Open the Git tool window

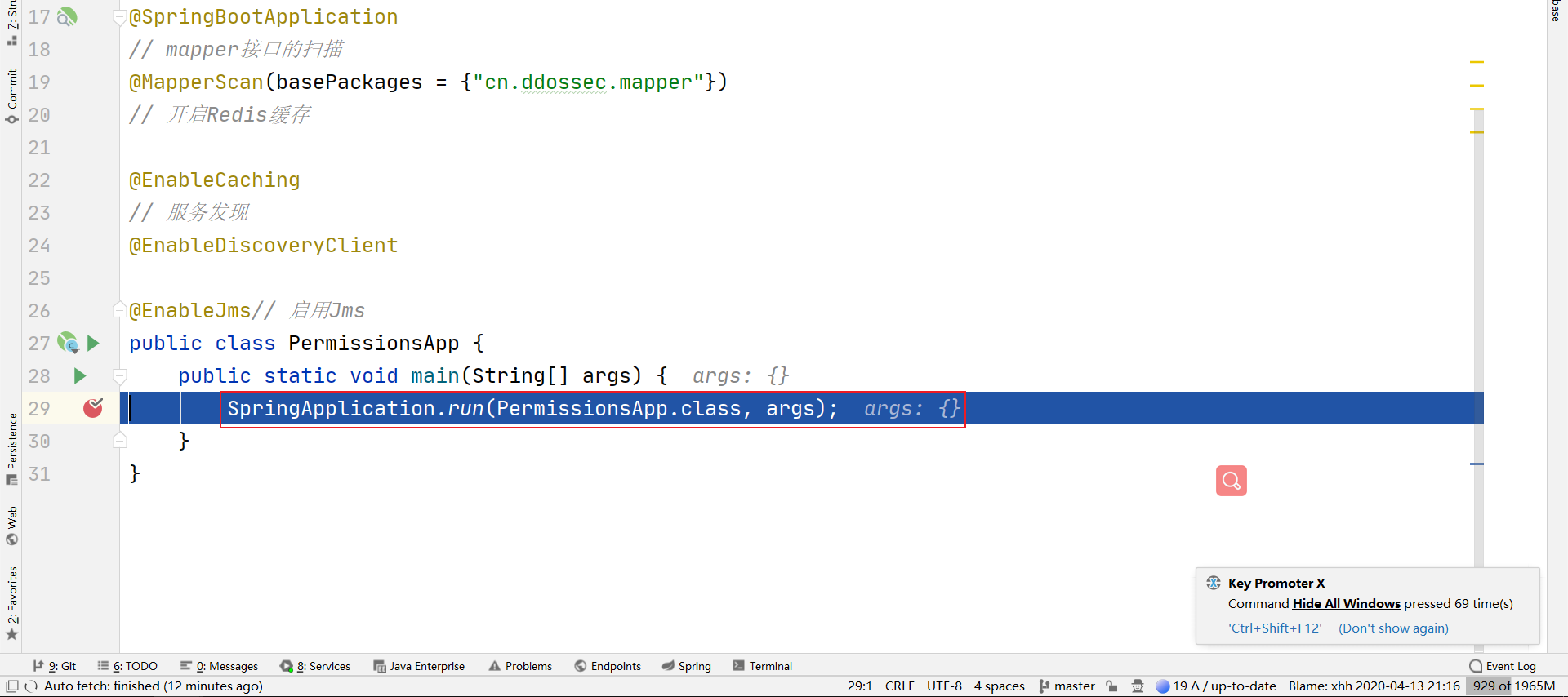(55, 666)
